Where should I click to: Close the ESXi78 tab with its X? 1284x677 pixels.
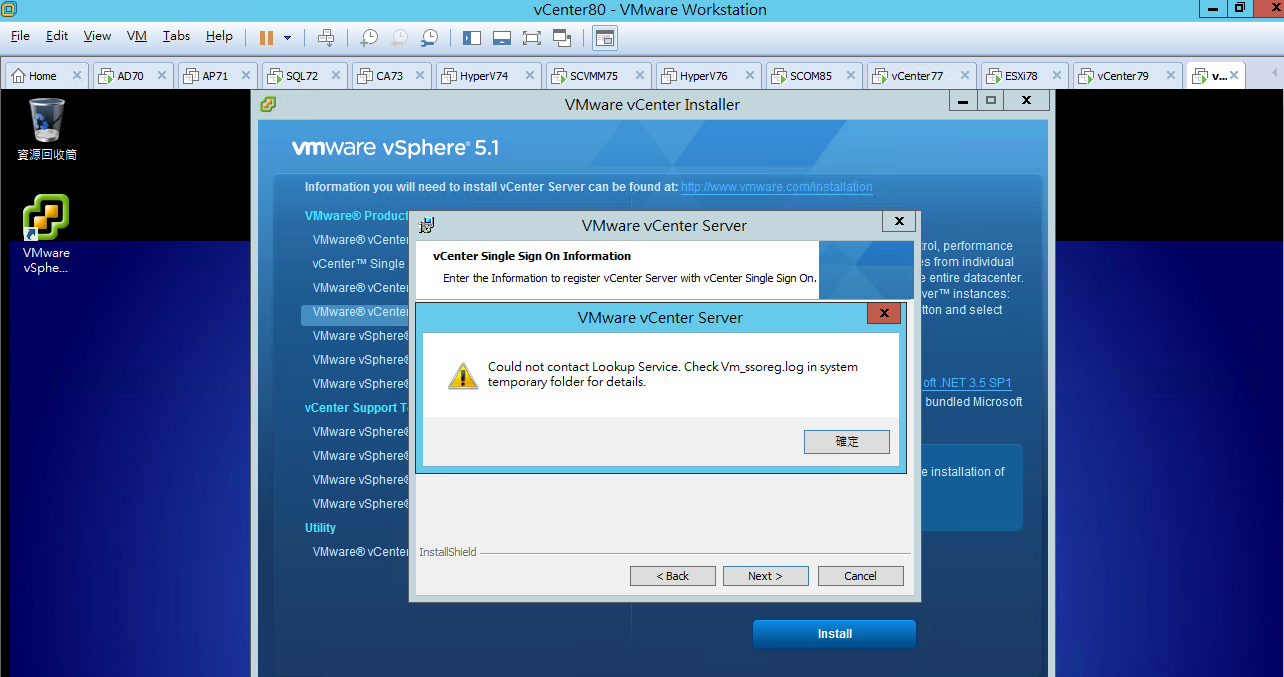1056,76
